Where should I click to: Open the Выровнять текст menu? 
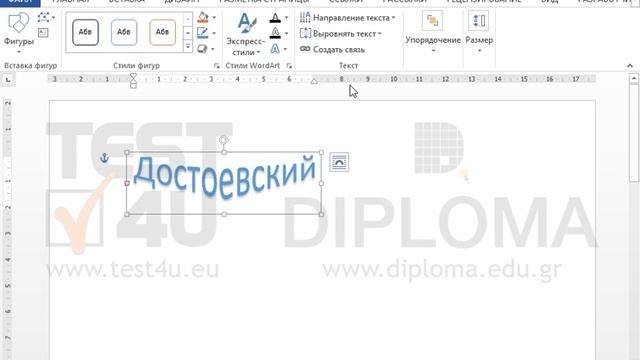coord(340,33)
